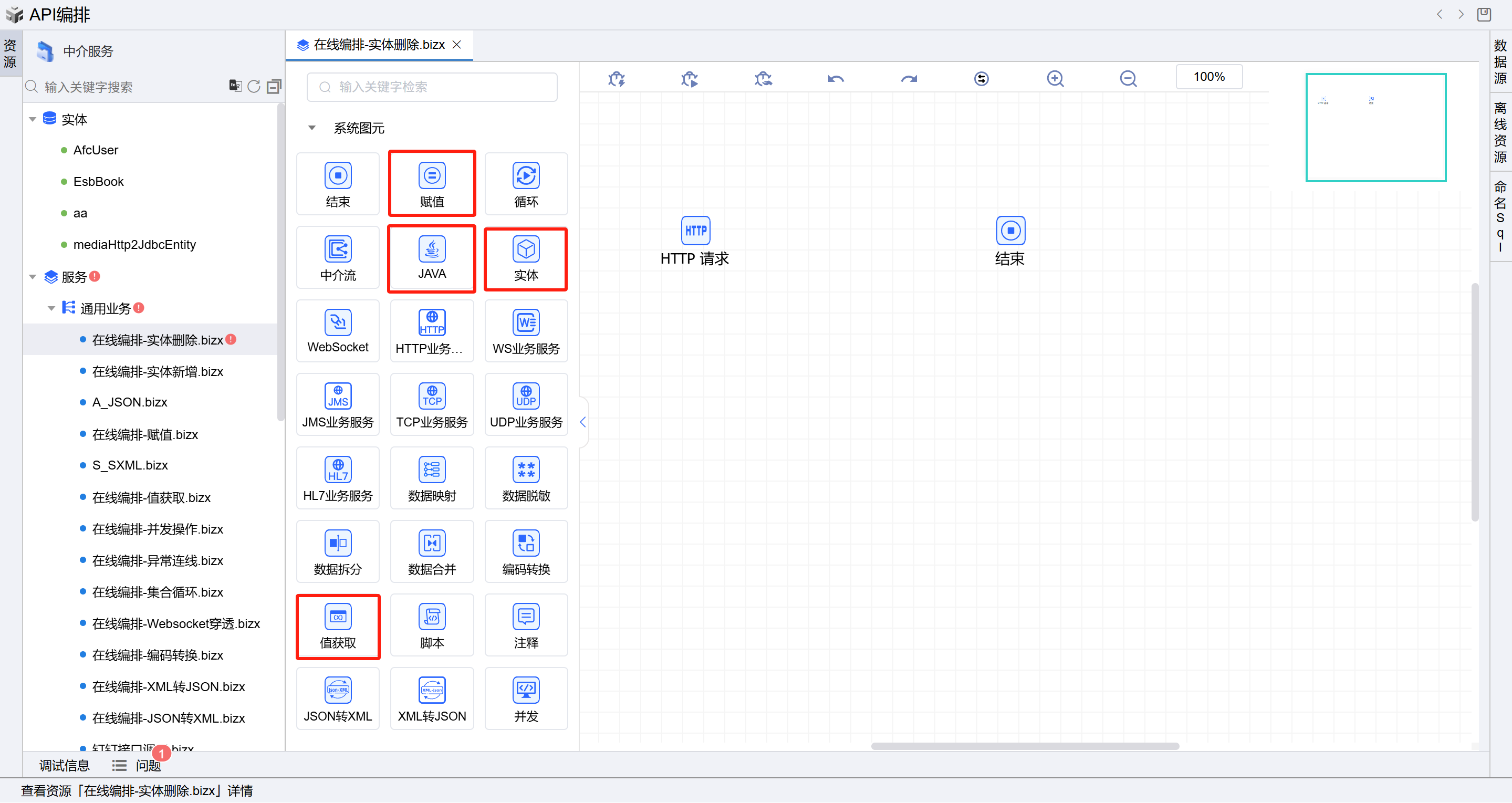This screenshot has width=1512, height=803.
Task: Open 在线编排-赋值.bizx in the tree
Action: [145, 434]
